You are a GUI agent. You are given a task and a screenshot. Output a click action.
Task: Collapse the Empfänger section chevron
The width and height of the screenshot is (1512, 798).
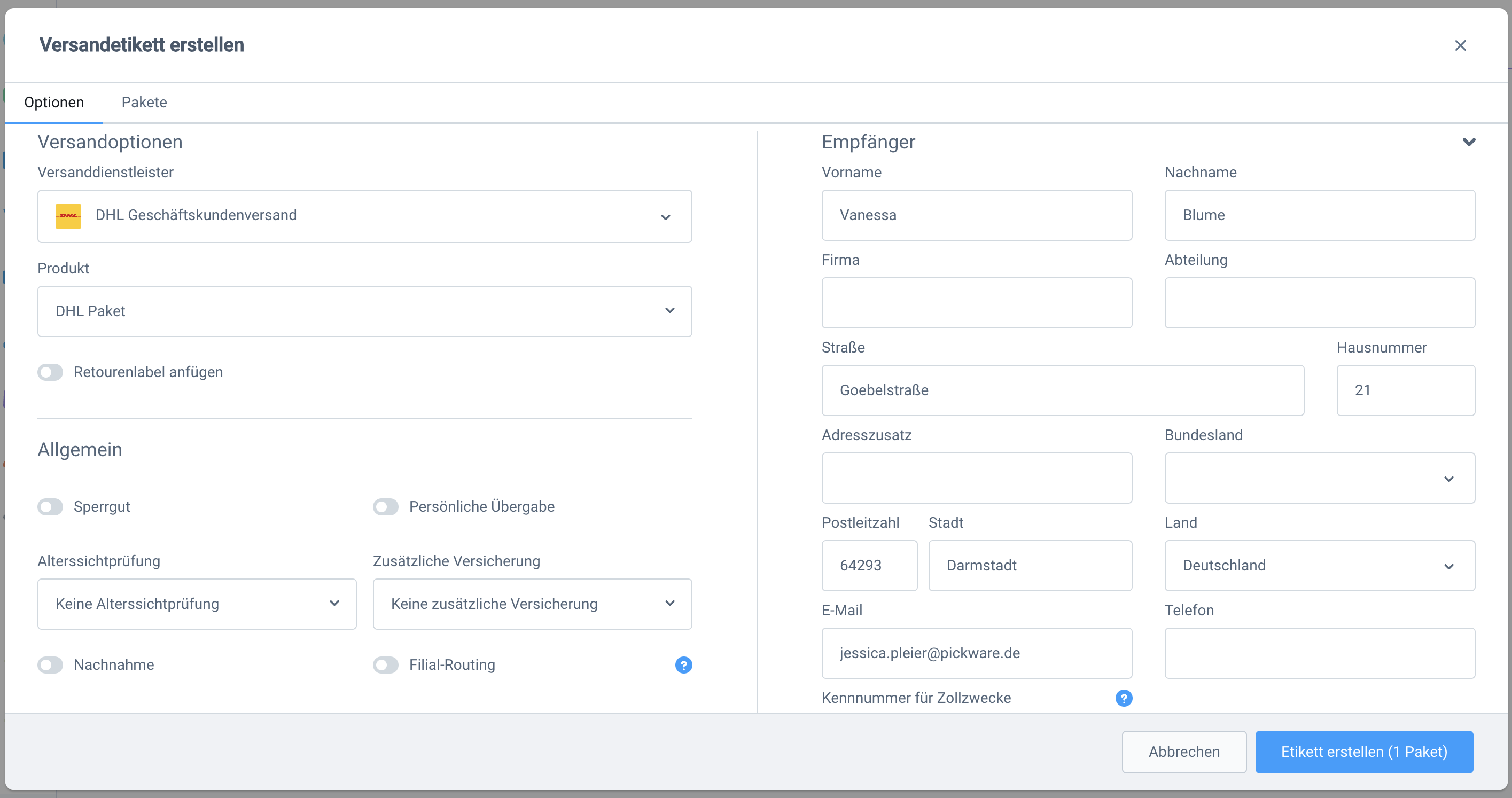coord(1469,142)
